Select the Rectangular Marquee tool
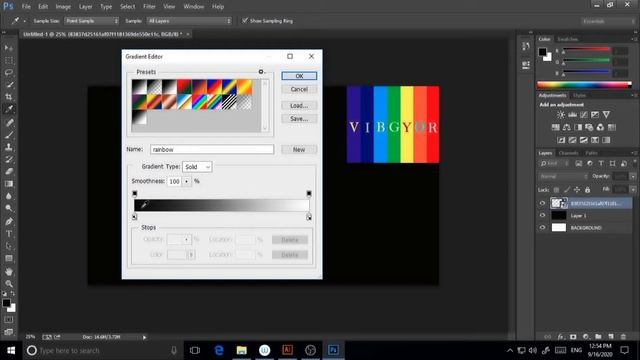Viewport: 640px width, 360px height. 9,60
